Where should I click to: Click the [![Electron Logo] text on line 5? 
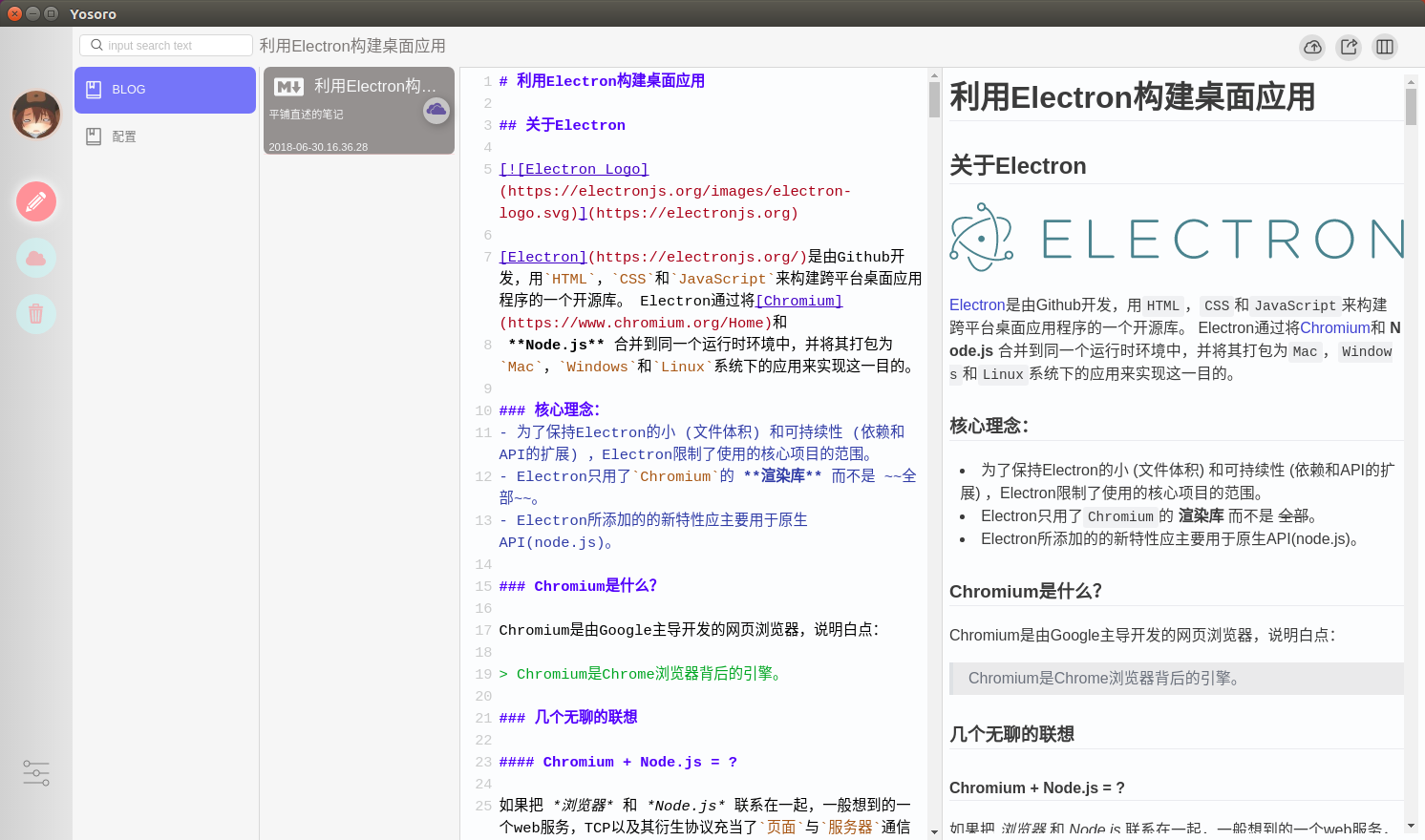[x=574, y=169]
